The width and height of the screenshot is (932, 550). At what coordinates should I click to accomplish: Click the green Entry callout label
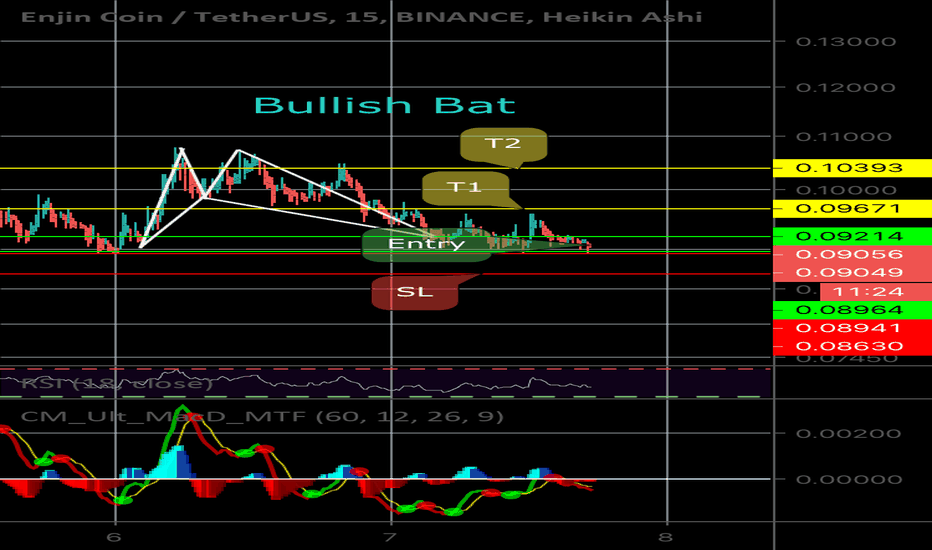point(426,244)
